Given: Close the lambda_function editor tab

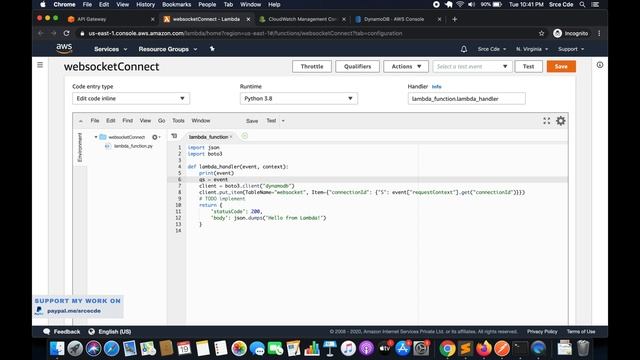Looking at the screenshot, I should coord(231,137).
